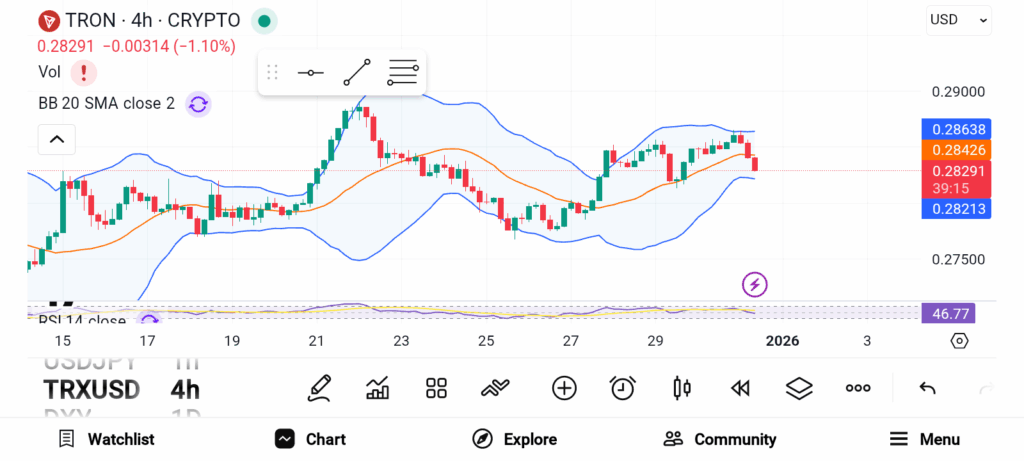Toggle the green market status dot
The height and width of the screenshot is (461, 1024).
pos(263,20)
